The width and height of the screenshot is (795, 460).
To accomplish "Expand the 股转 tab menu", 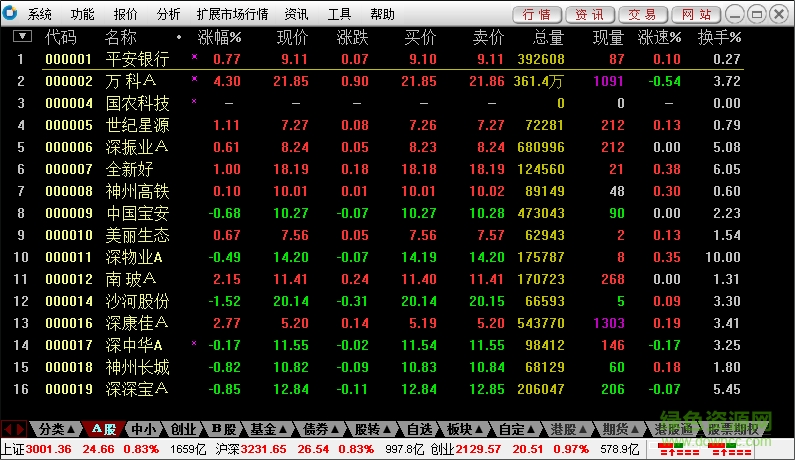I will pyautogui.click(x=373, y=429).
